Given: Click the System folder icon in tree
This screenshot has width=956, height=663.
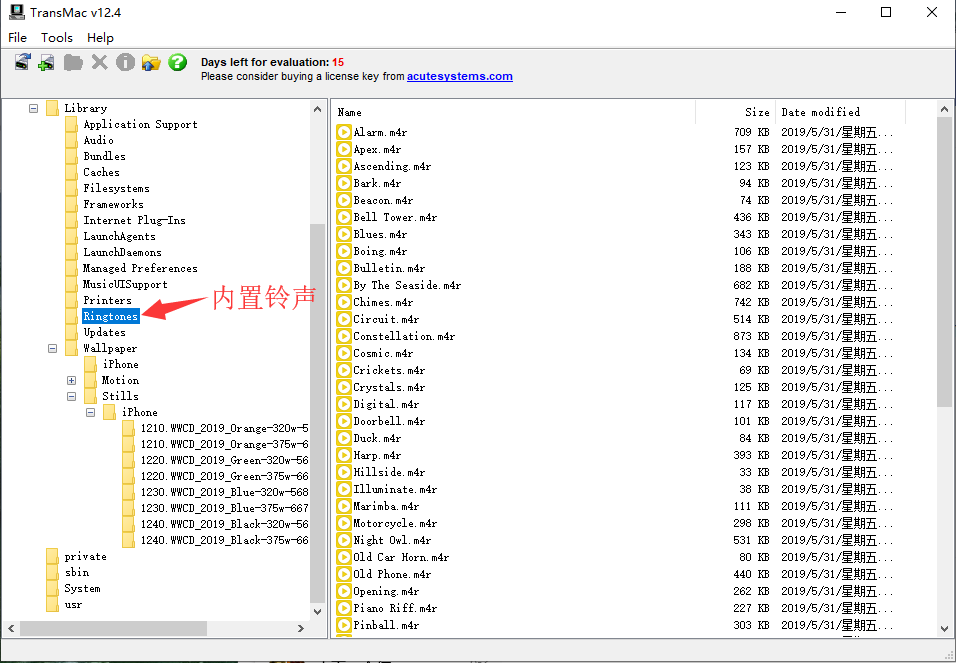Looking at the screenshot, I should click(52, 588).
